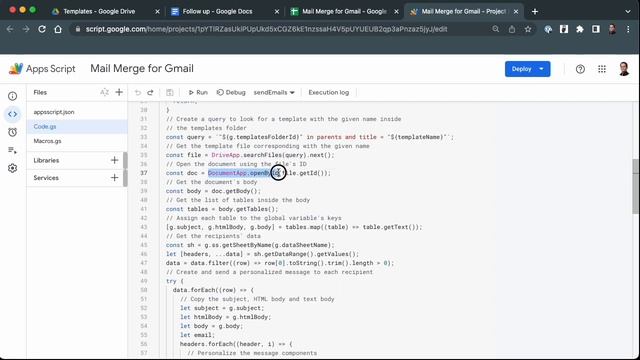Image resolution: width=640 pixels, height=360 pixels.
Task: Reload the page
Action: [42, 29]
